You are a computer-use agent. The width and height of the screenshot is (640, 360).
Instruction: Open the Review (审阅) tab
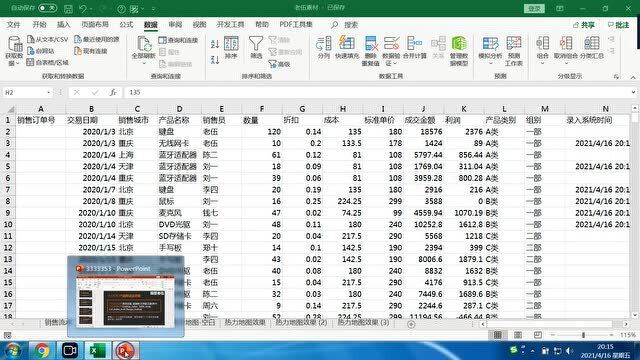coord(175,24)
